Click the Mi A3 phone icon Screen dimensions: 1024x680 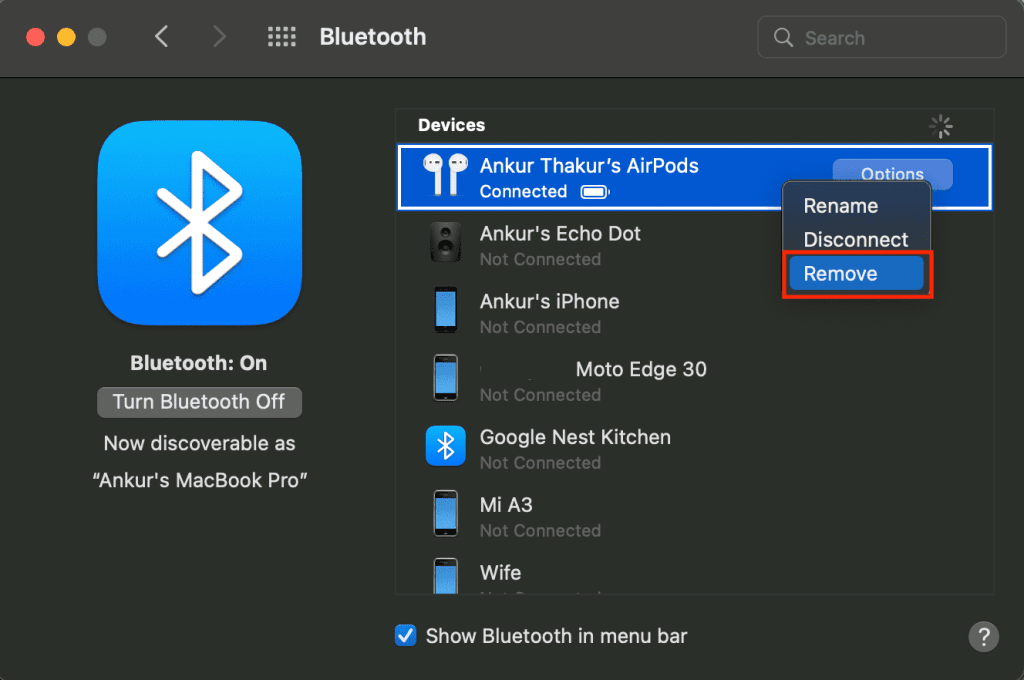click(x=445, y=514)
